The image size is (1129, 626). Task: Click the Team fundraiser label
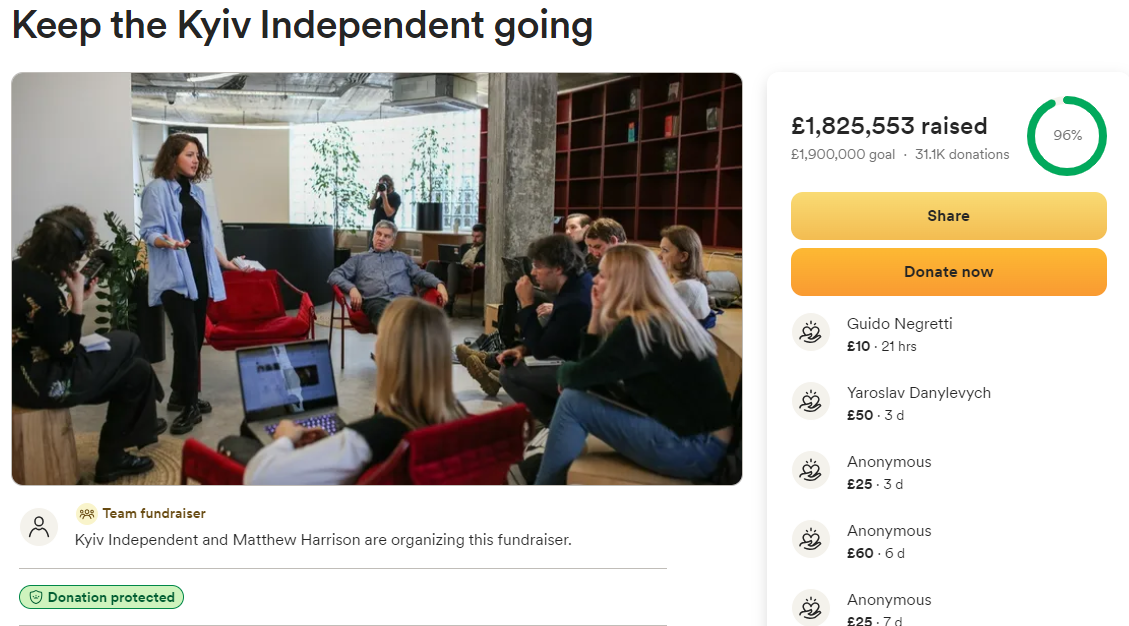(153, 514)
